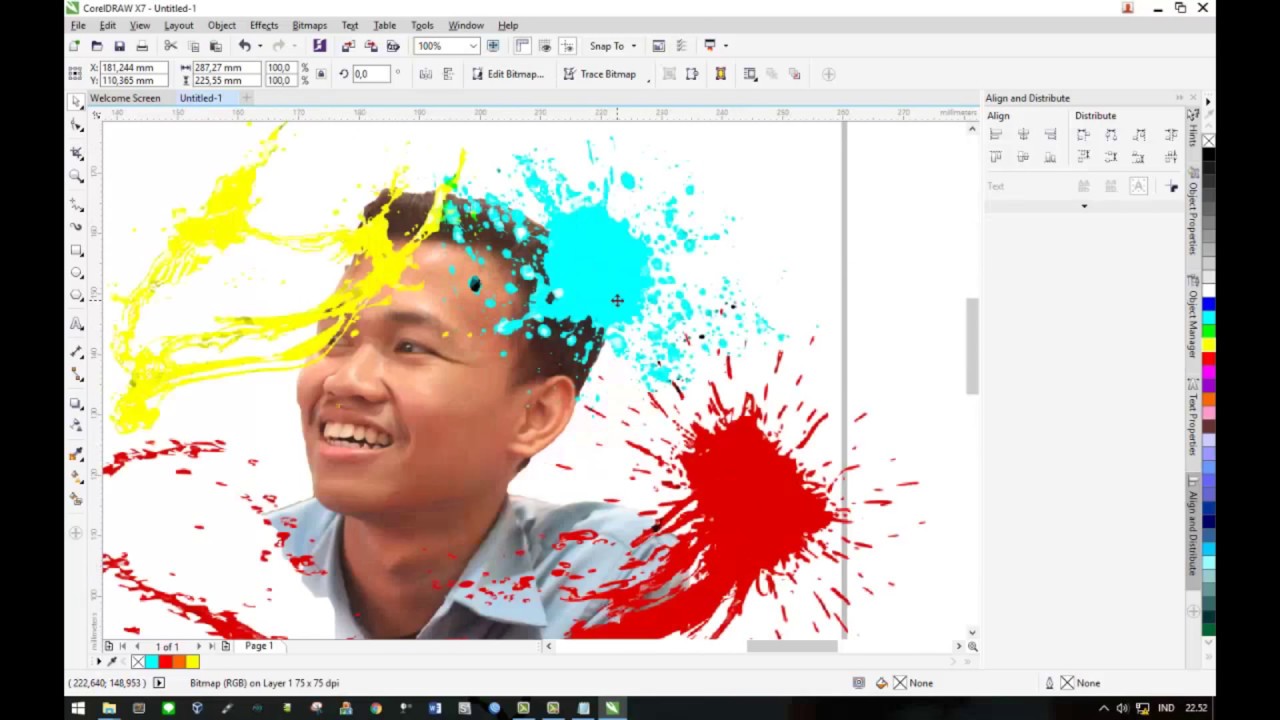This screenshot has width=1280, height=720.
Task: Toggle Show Rulers button
Action: [x=522, y=46]
